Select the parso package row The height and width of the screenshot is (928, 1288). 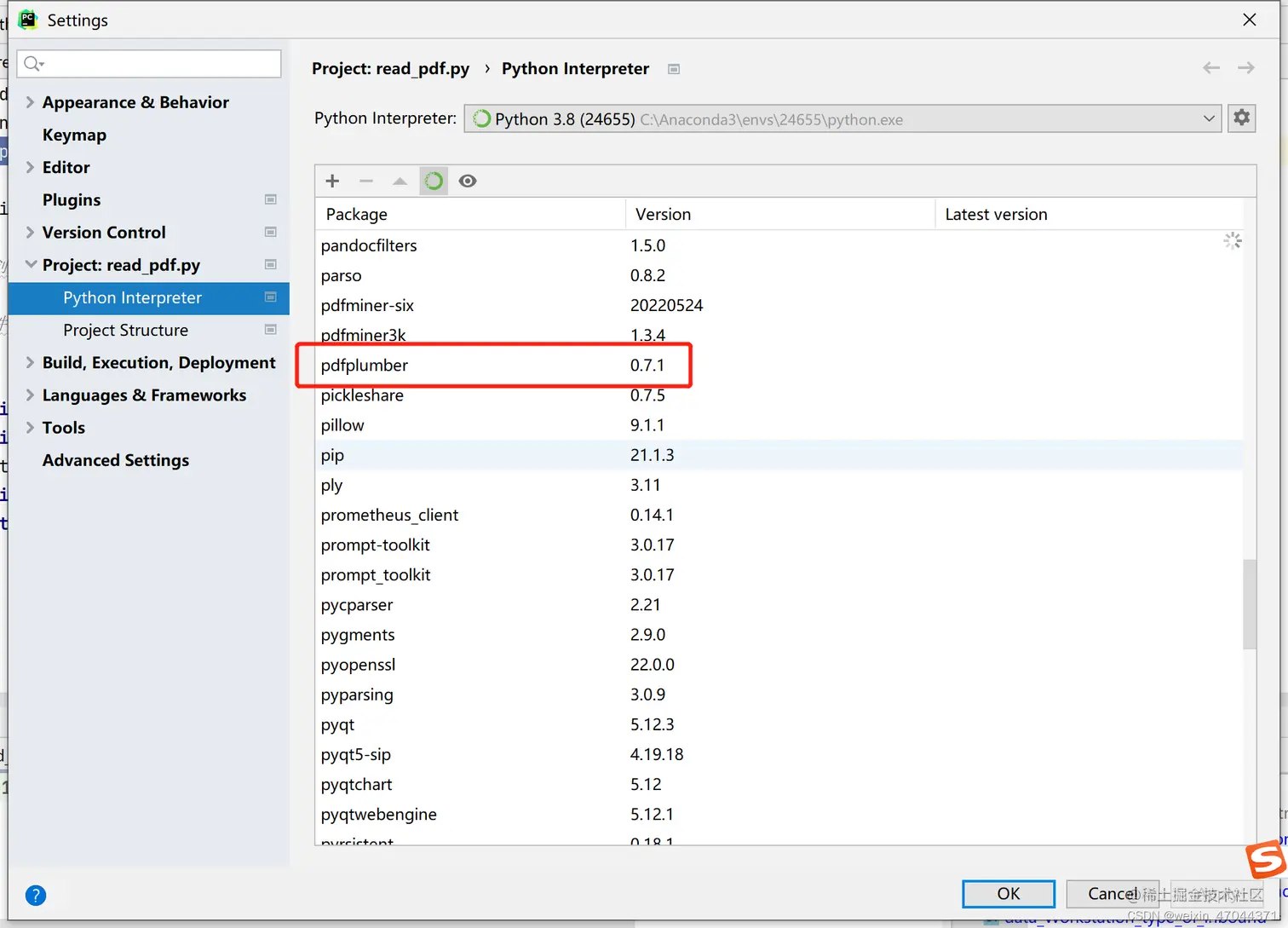pos(779,275)
